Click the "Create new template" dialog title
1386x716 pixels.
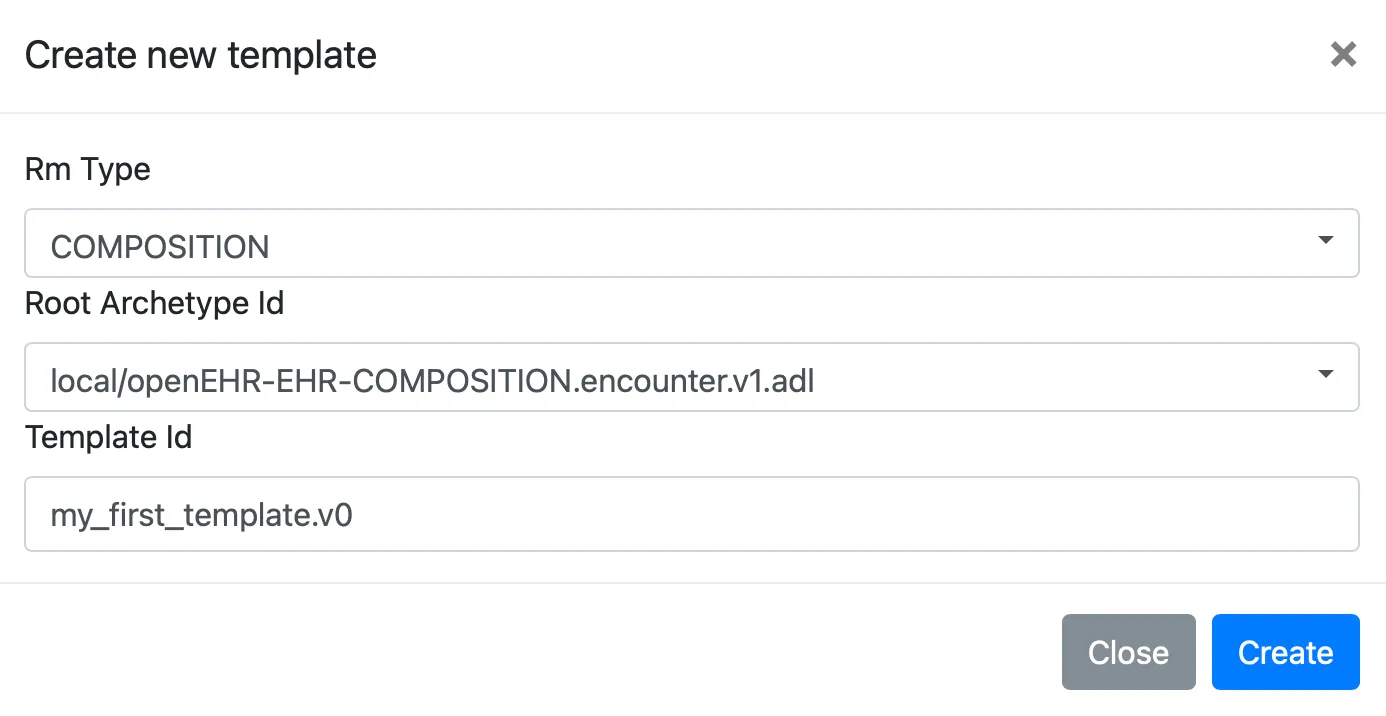(x=201, y=55)
